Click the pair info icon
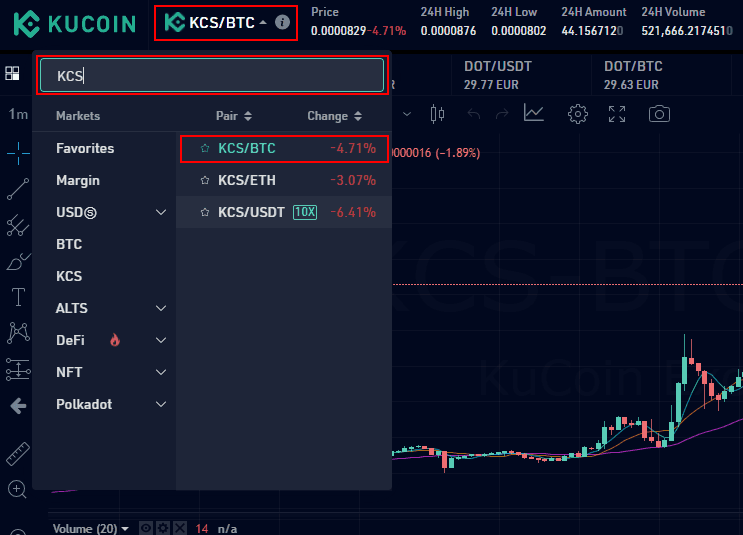Screen dimensions: 743x535 click(x=283, y=22)
